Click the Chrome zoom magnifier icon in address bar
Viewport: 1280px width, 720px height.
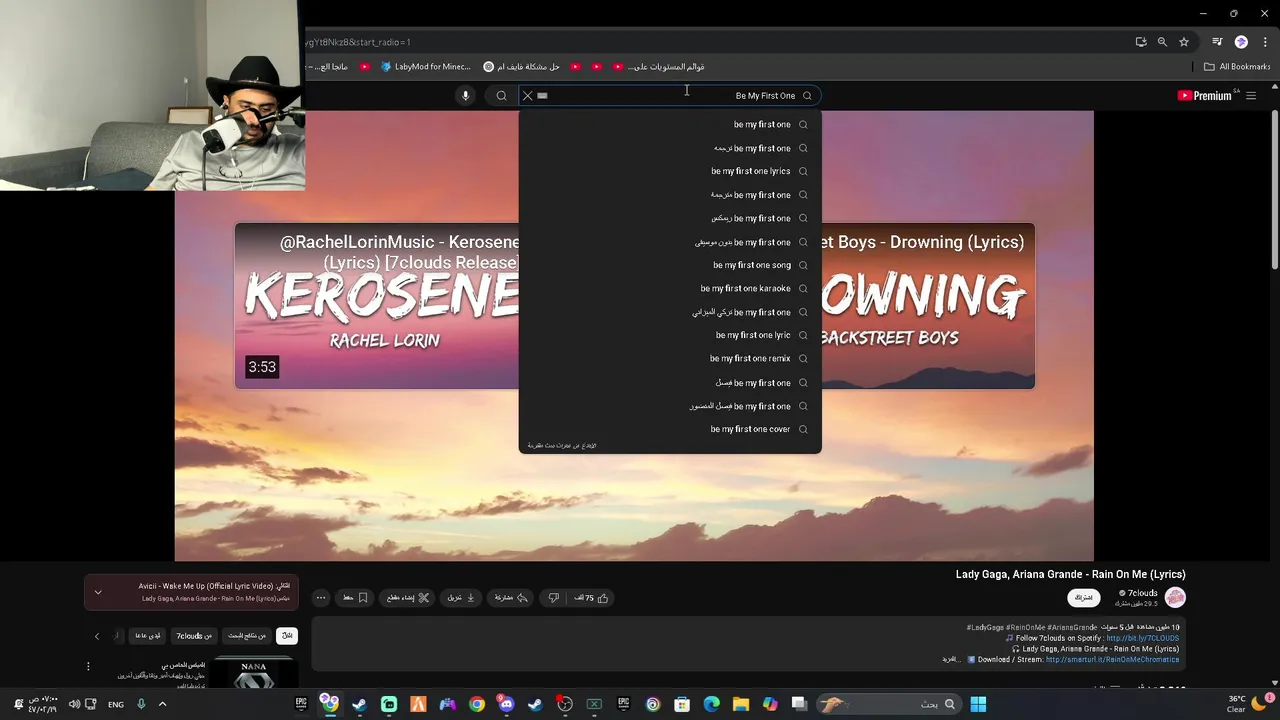1162,42
